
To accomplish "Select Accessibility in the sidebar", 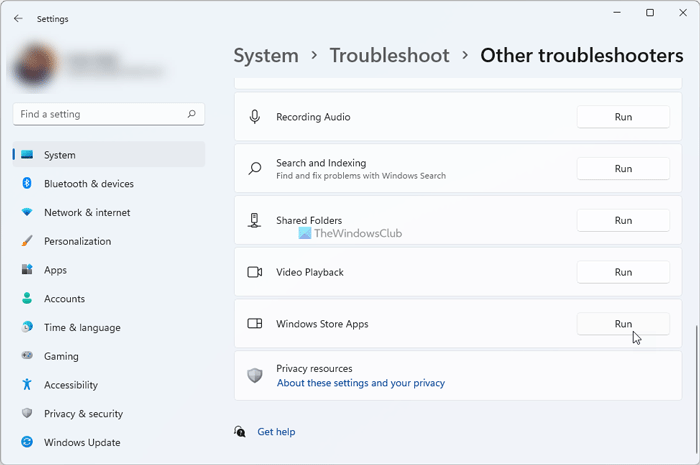I will [x=70, y=385].
